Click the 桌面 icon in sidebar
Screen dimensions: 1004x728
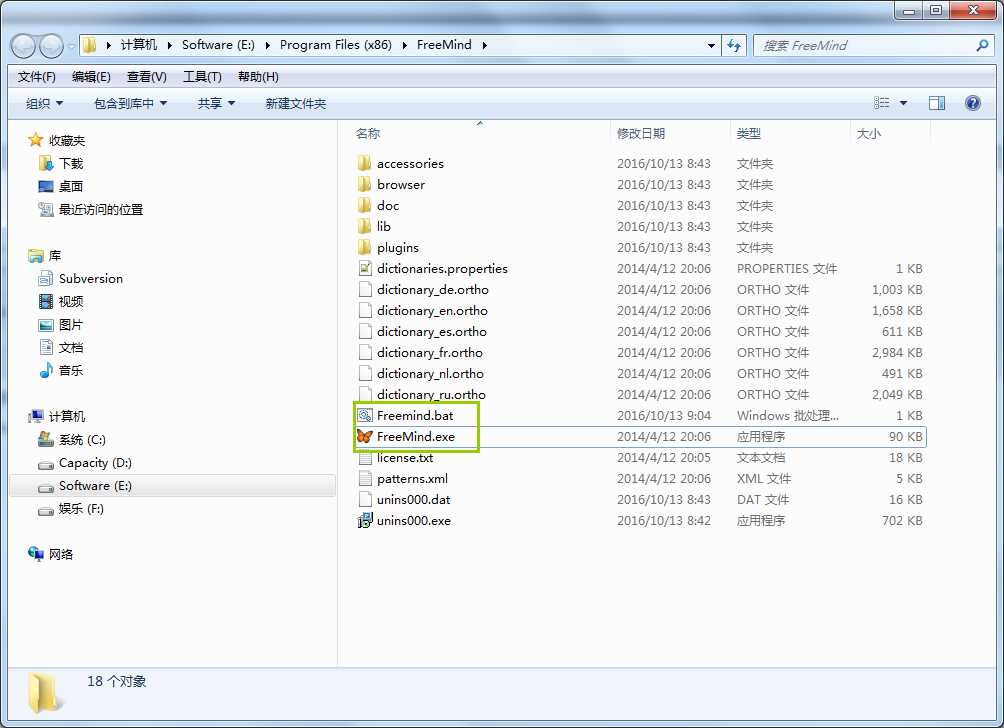coord(45,186)
